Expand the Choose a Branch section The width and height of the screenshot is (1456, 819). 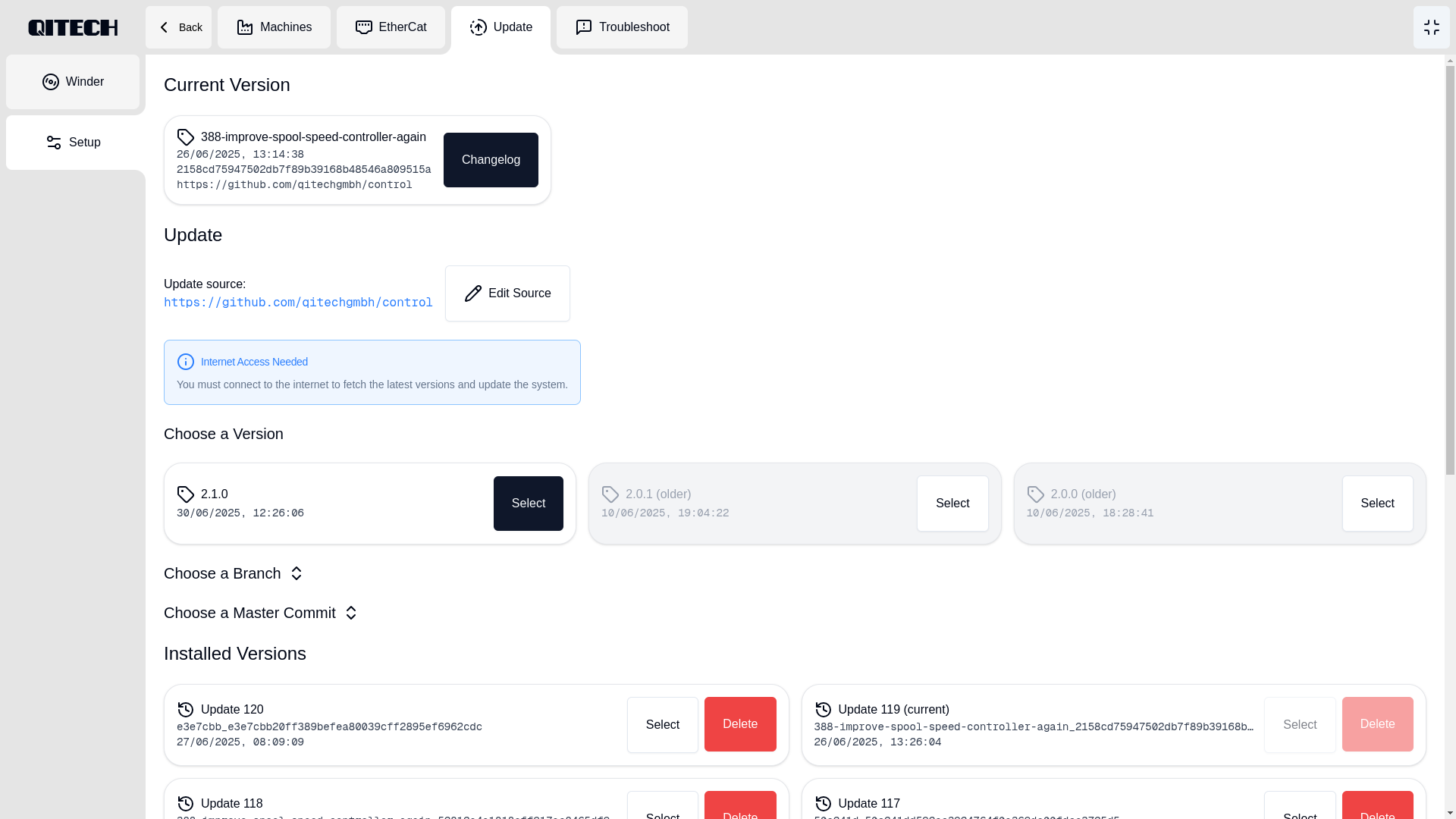click(234, 573)
